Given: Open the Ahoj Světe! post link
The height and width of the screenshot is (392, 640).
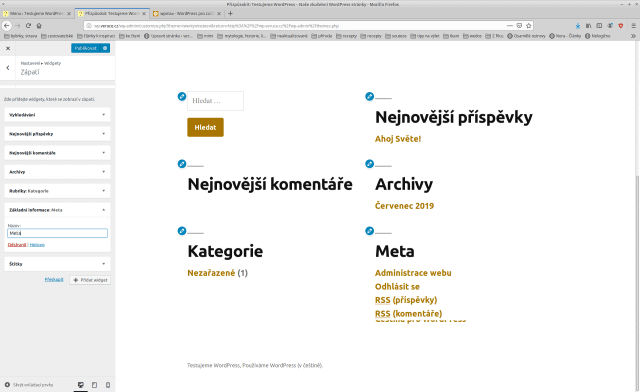Looking at the screenshot, I should (x=398, y=139).
